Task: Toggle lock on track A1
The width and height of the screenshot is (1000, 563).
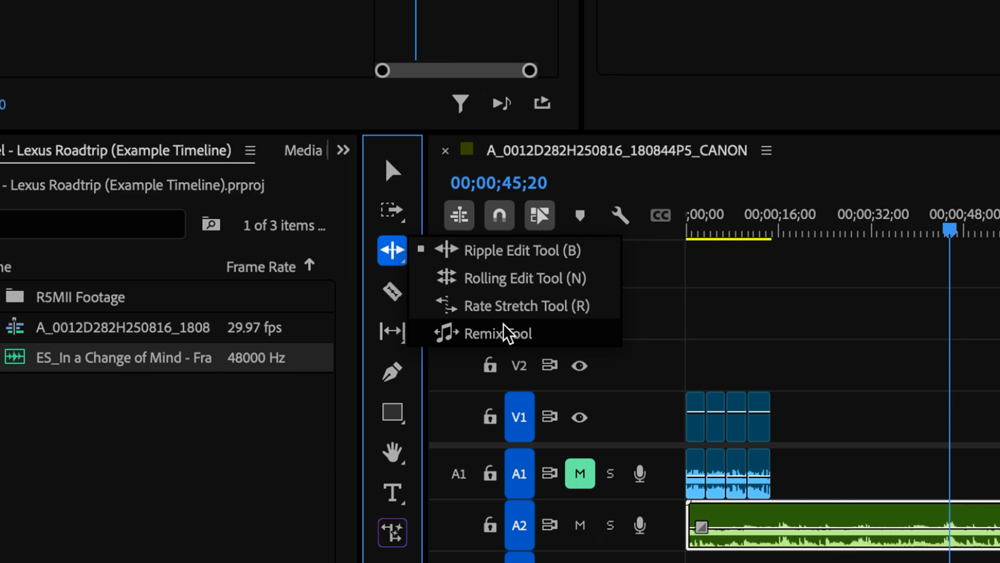Action: (x=490, y=473)
